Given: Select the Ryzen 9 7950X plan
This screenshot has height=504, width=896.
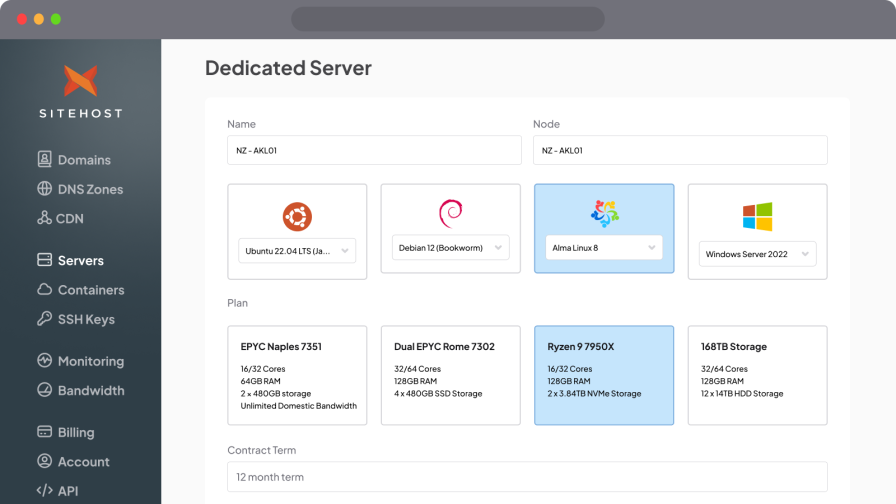Looking at the screenshot, I should coord(604,375).
